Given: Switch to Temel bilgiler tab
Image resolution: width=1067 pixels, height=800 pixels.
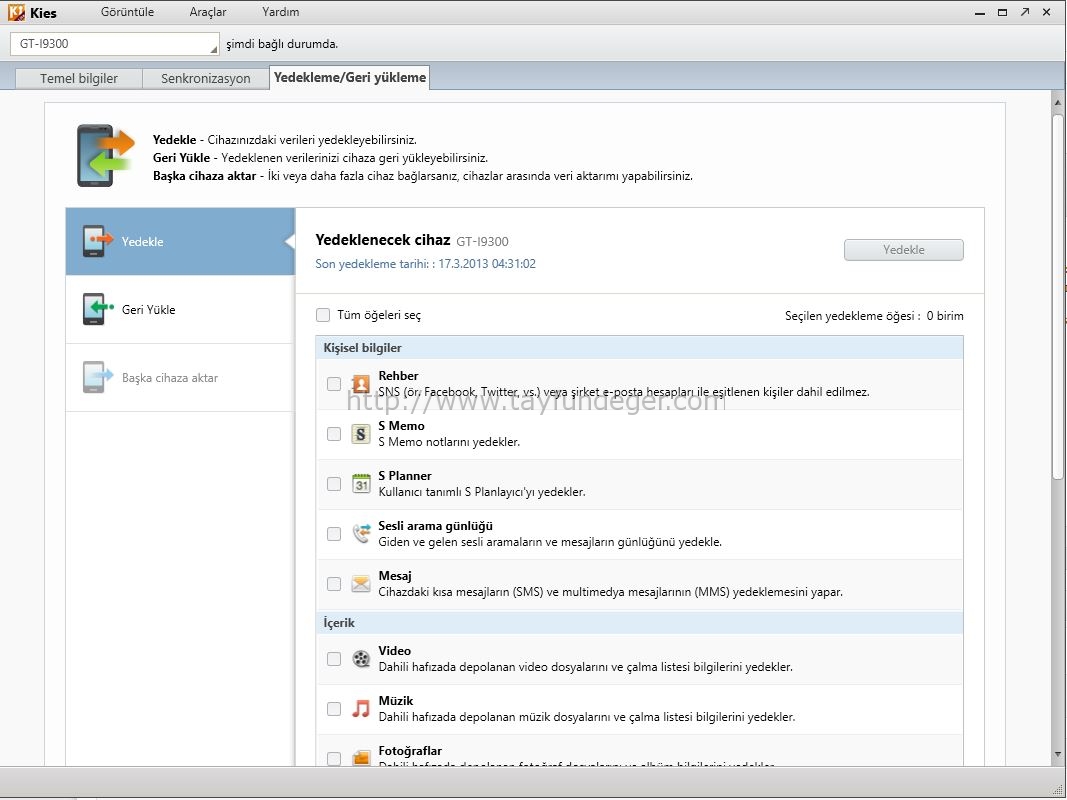Looking at the screenshot, I should coord(79,78).
